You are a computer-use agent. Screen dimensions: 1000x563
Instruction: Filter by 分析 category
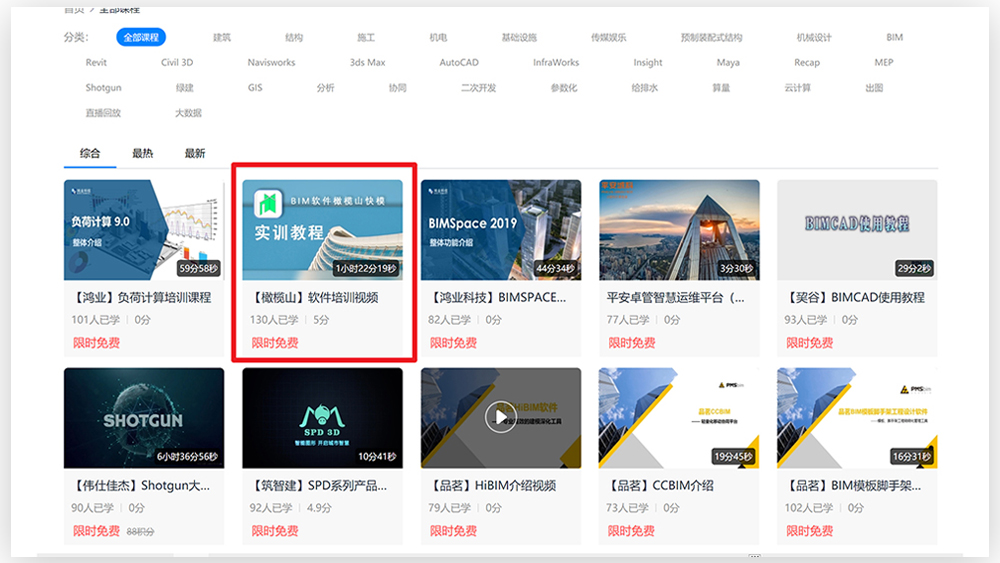(325, 88)
